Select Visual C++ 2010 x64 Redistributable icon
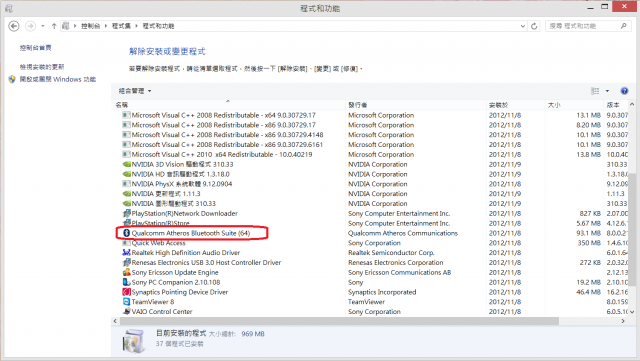This screenshot has width=640, height=361. coord(127,154)
